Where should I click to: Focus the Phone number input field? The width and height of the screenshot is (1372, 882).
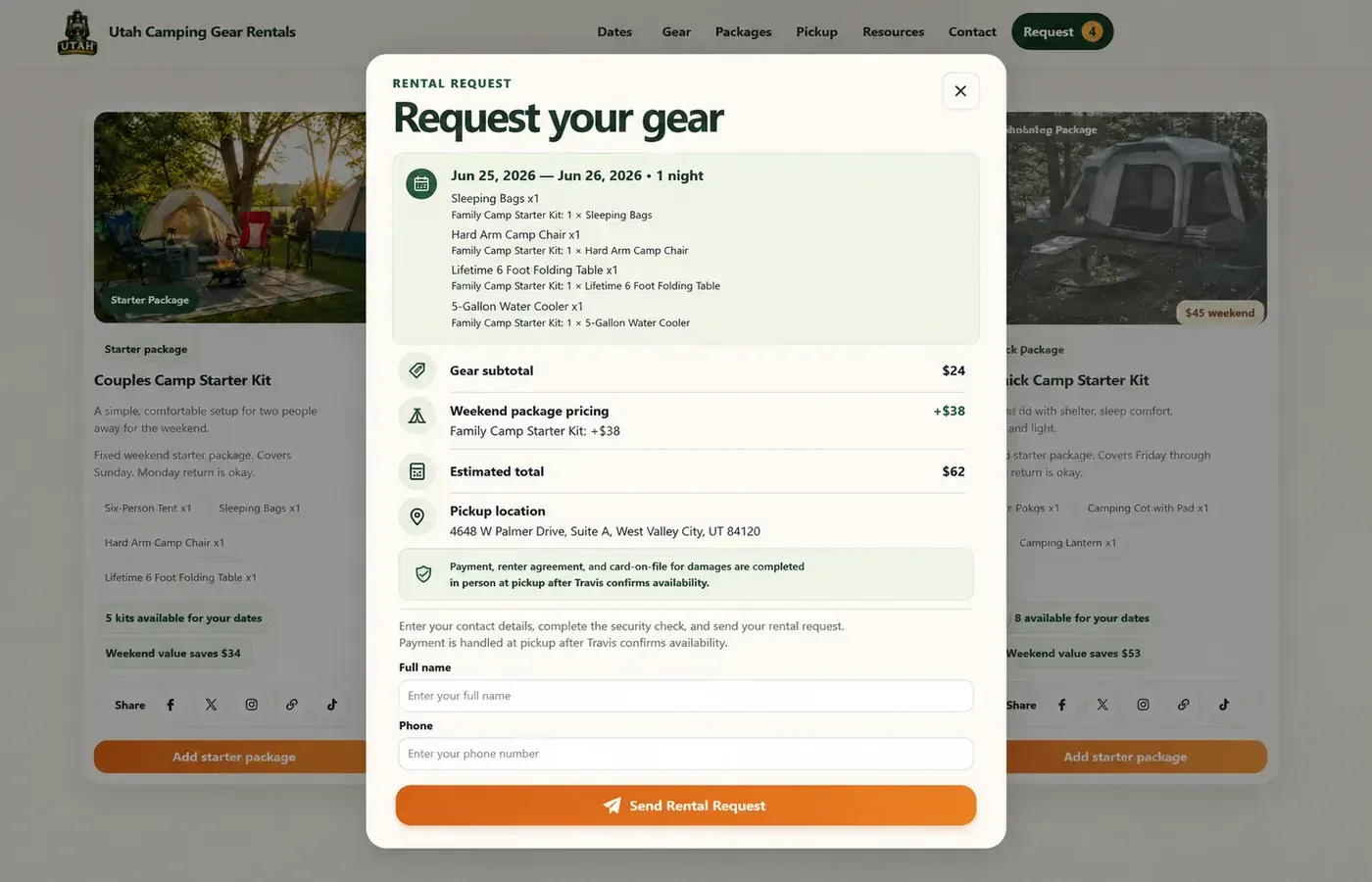(x=686, y=754)
